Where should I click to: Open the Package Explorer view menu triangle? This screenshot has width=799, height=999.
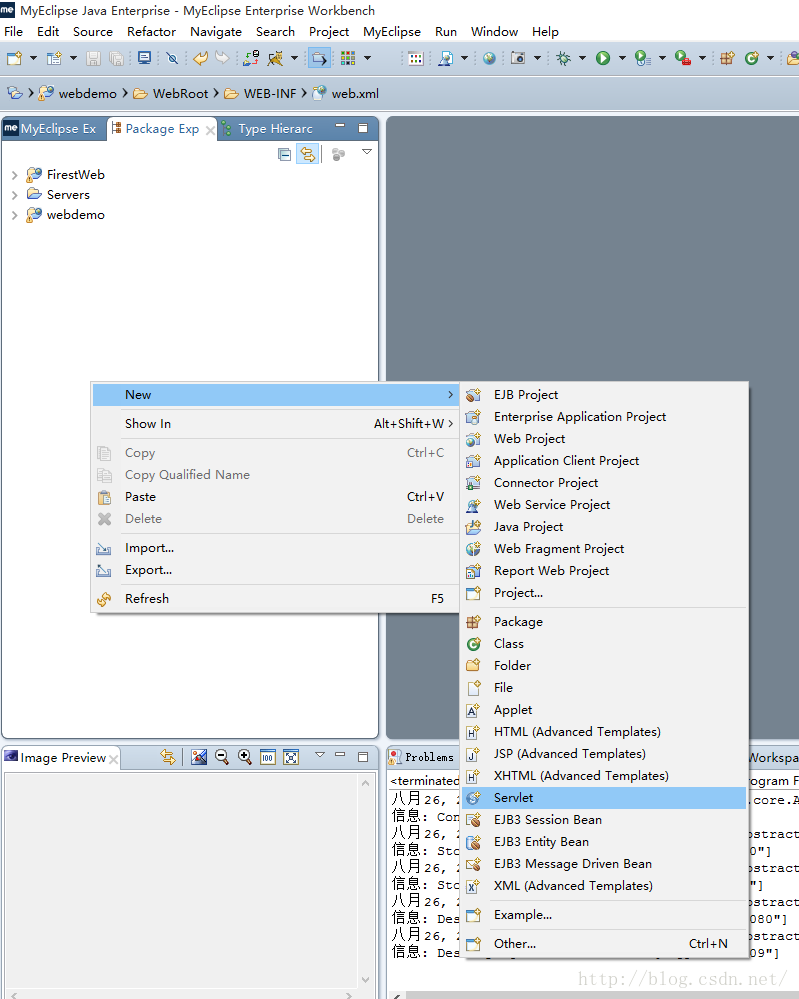coord(367,152)
